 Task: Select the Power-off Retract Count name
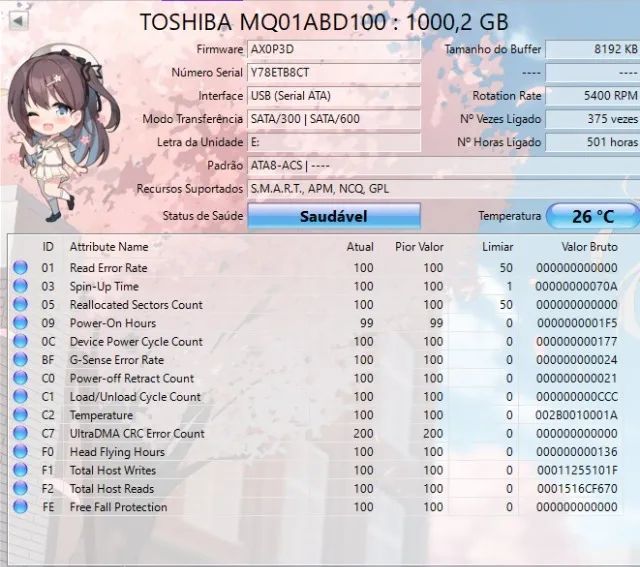132,378
